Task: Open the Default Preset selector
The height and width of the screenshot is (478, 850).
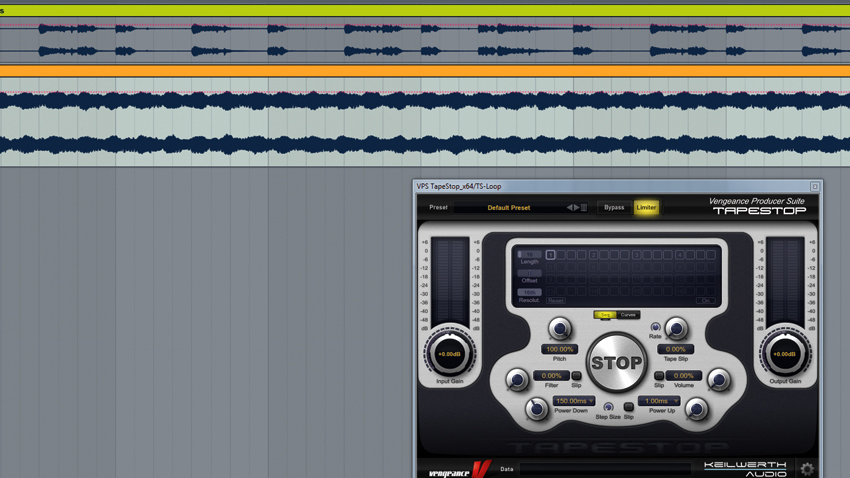Action: [509, 208]
